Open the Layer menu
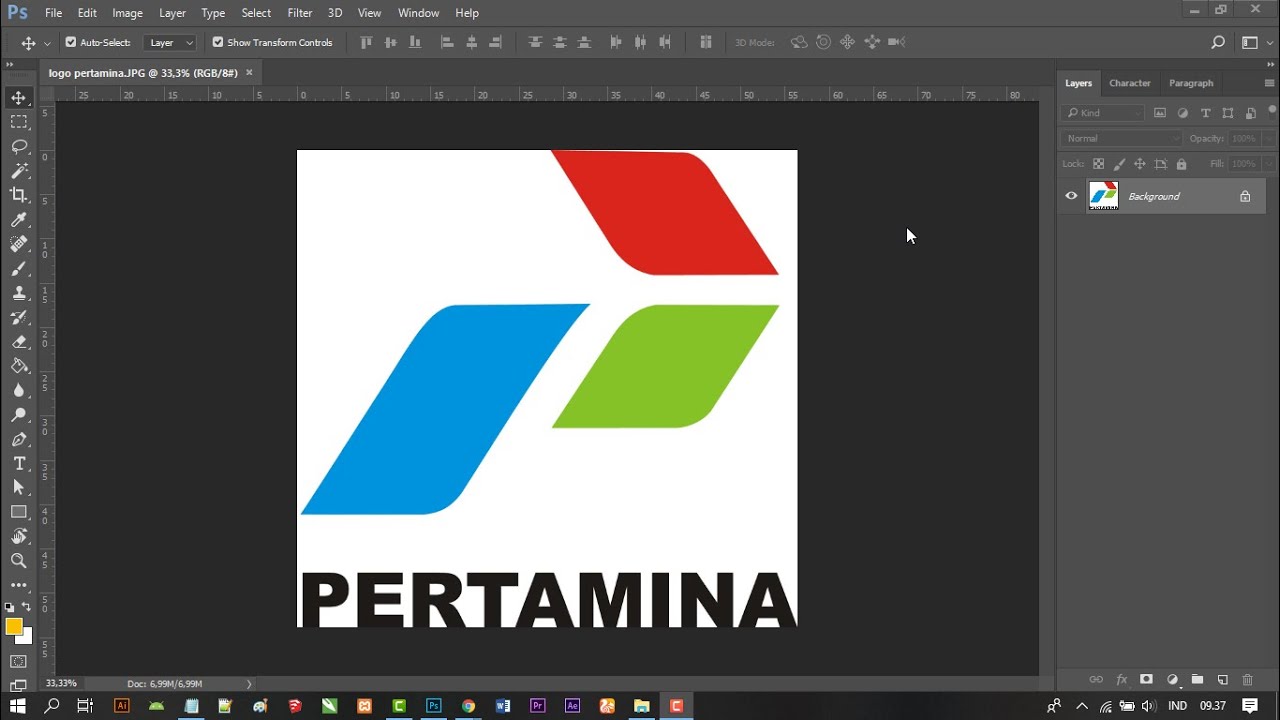1280x720 pixels. [172, 13]
